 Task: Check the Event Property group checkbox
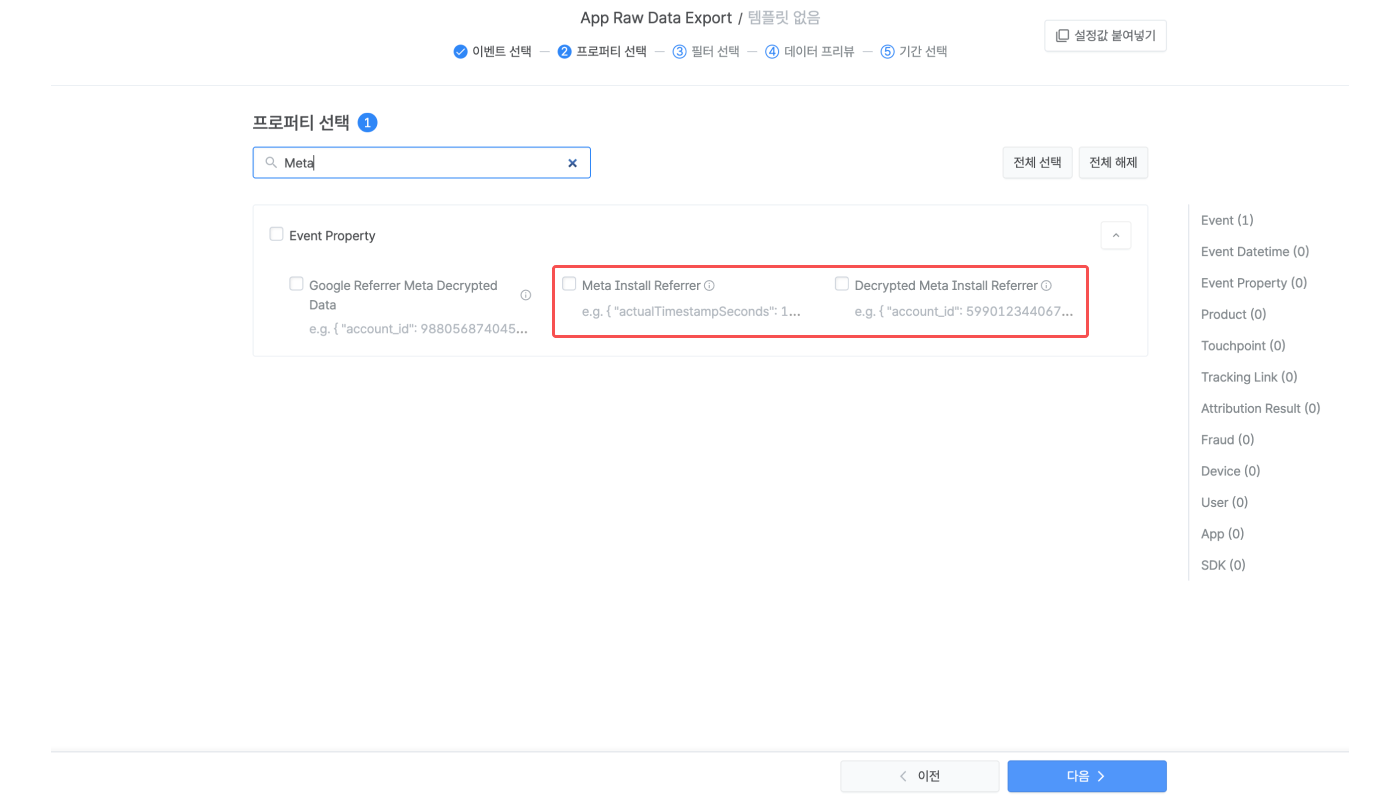276,234
